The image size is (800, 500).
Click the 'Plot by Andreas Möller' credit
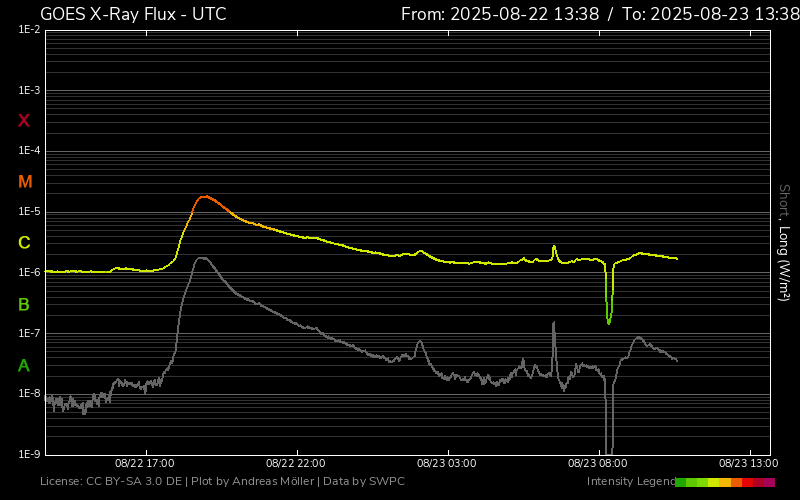[x=253, y=481]
